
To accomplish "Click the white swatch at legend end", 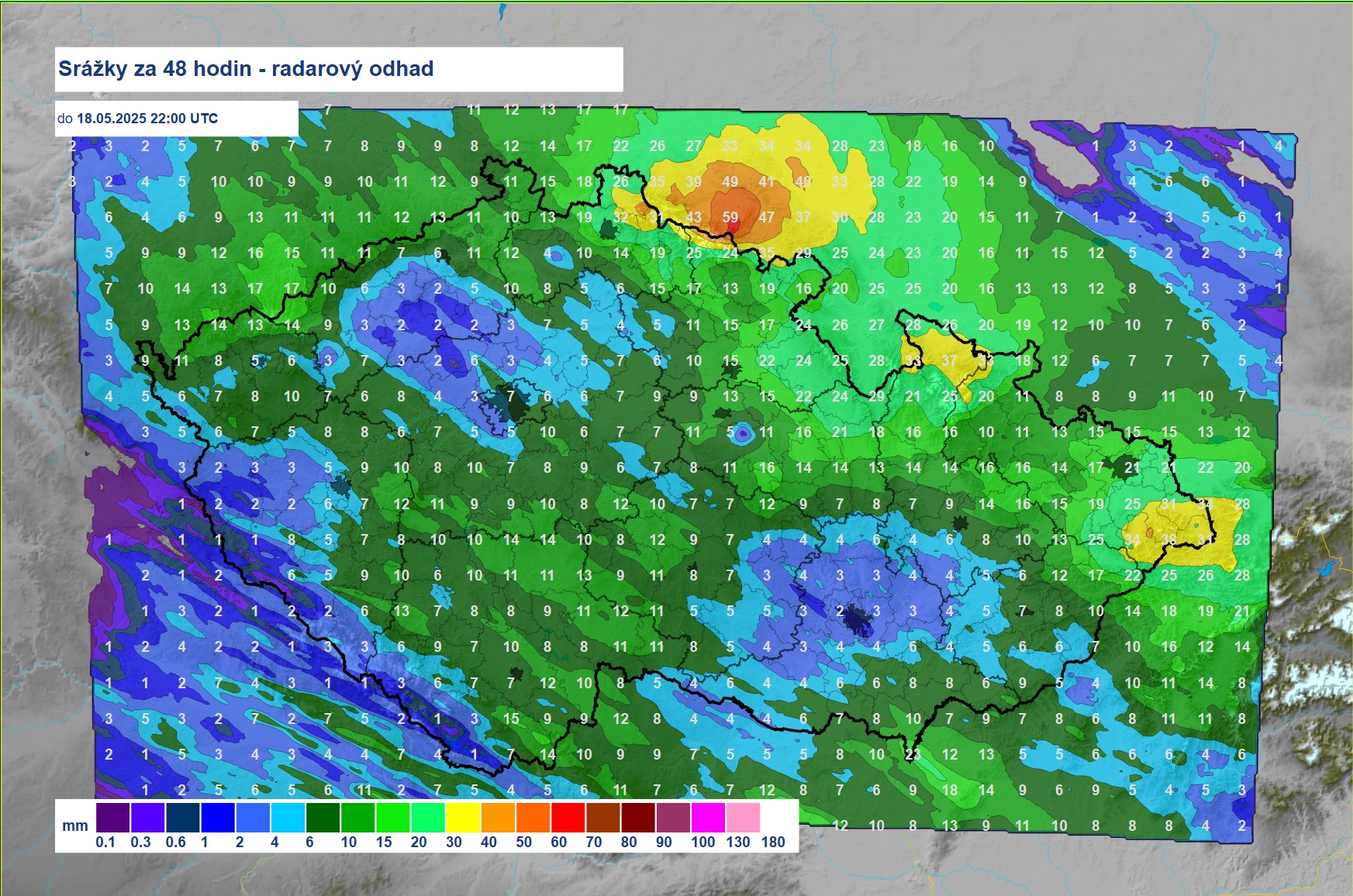I will (778, 818).
